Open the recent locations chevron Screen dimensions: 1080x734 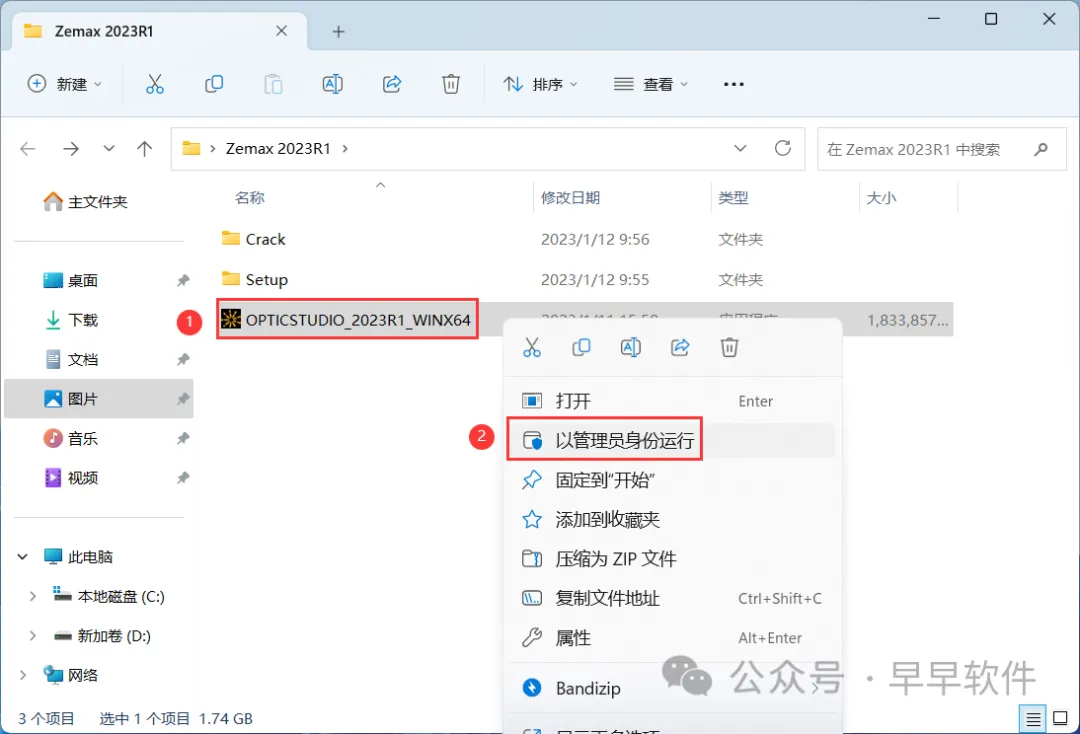click(109, 149)
